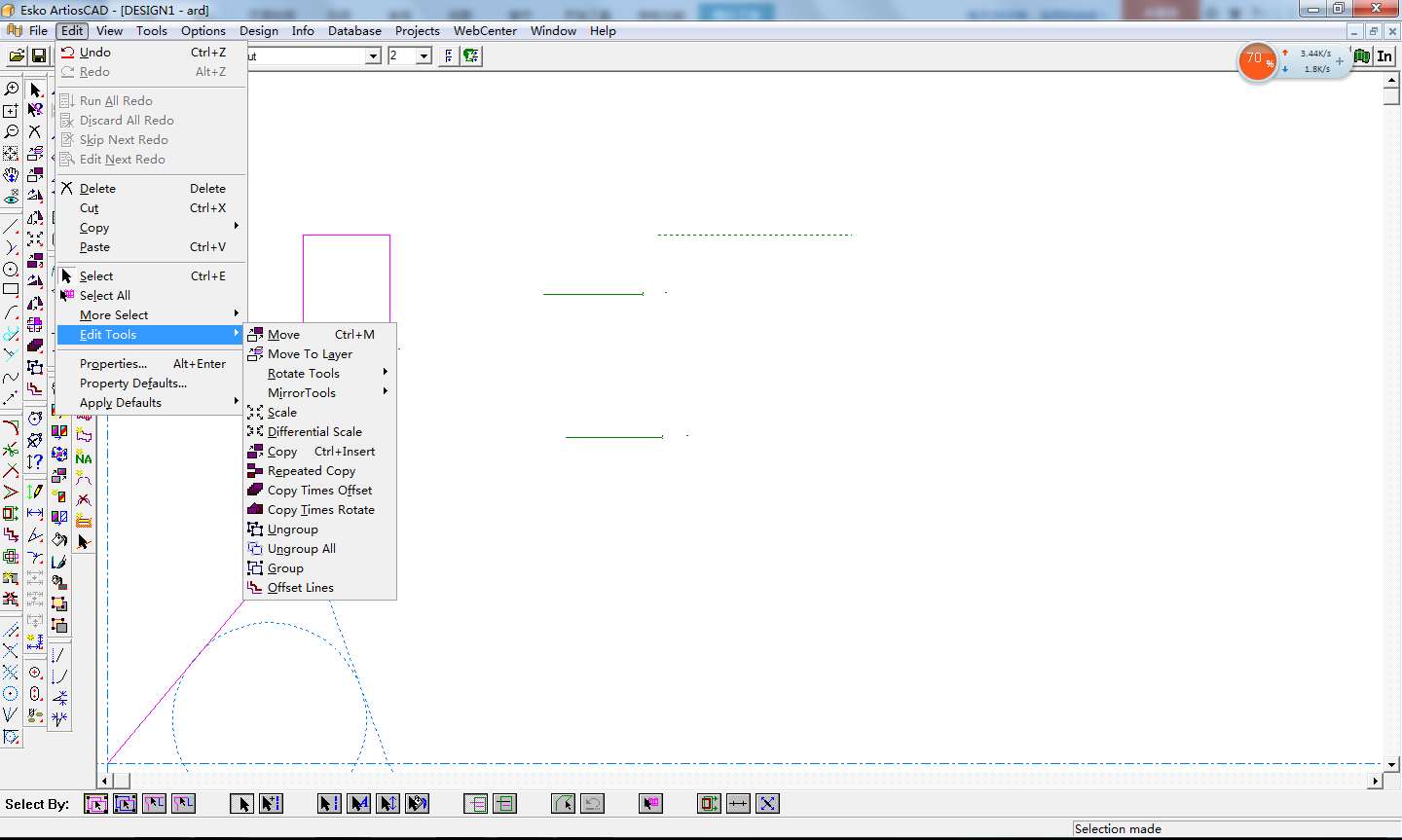Toggle the Select By crossing window button
This screenshot has width=1402, height=840.
[x=125, y=804]
